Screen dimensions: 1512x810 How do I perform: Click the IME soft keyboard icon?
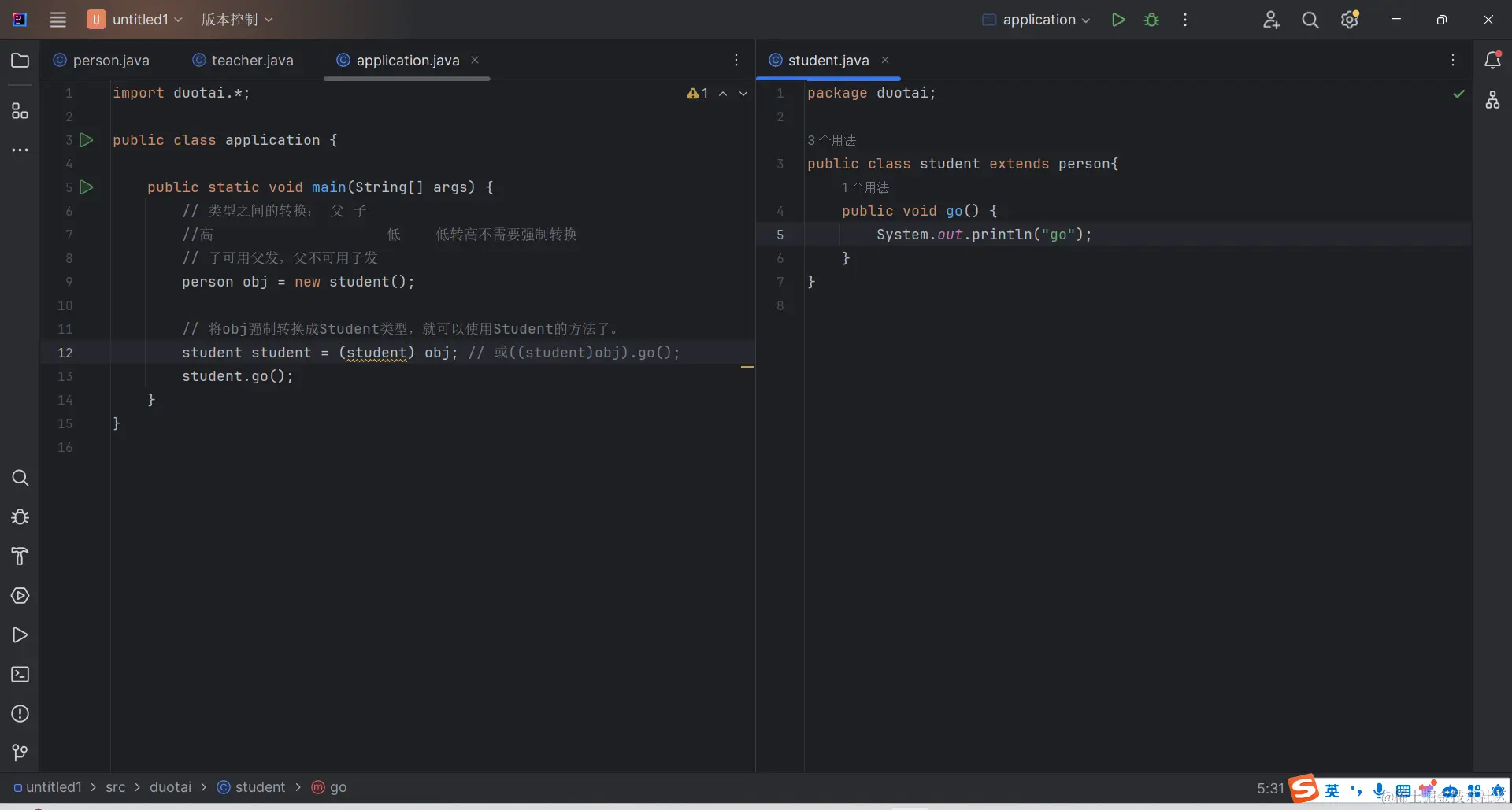tap(1403, 791)
